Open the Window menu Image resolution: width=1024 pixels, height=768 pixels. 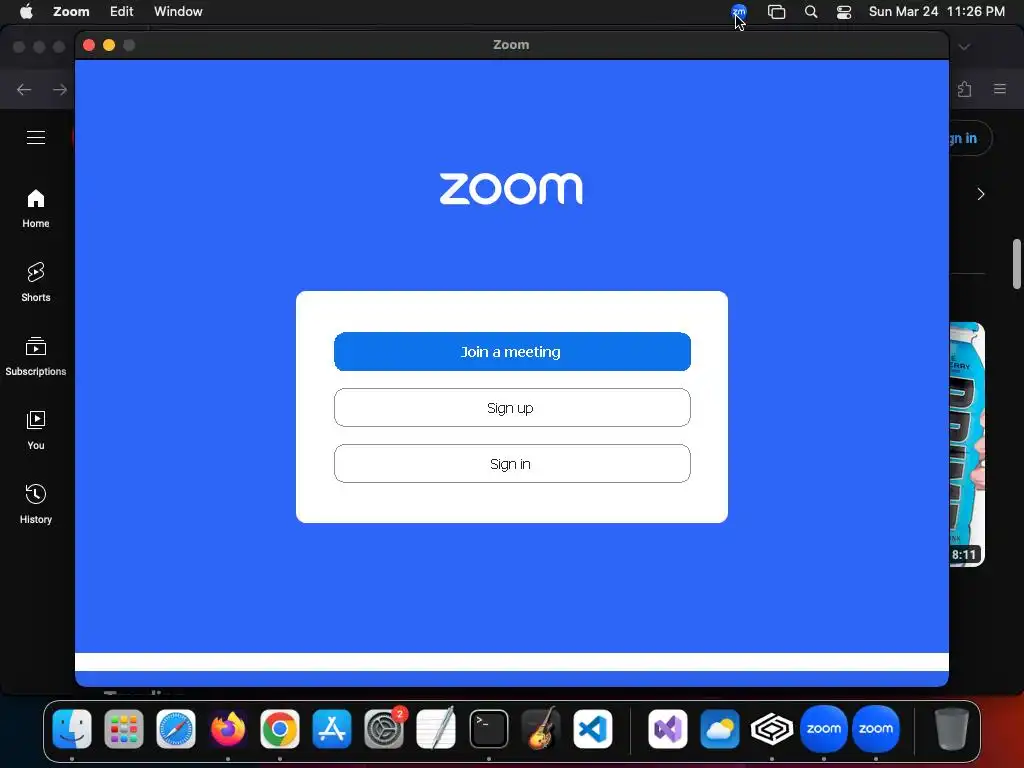click(x=178, y=12)
